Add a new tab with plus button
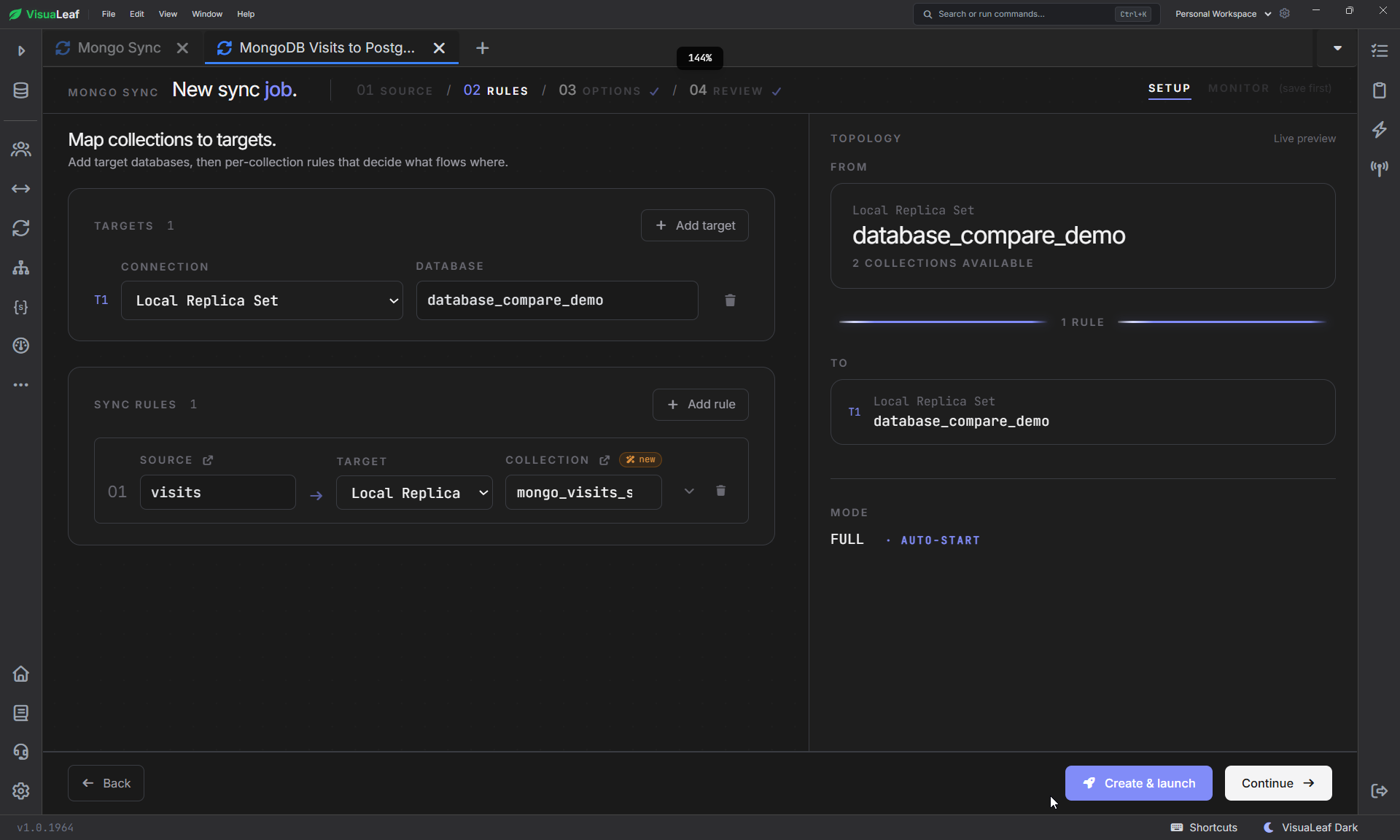The height and width of the screenshot is (840, 1400). [x=482, y=48]
